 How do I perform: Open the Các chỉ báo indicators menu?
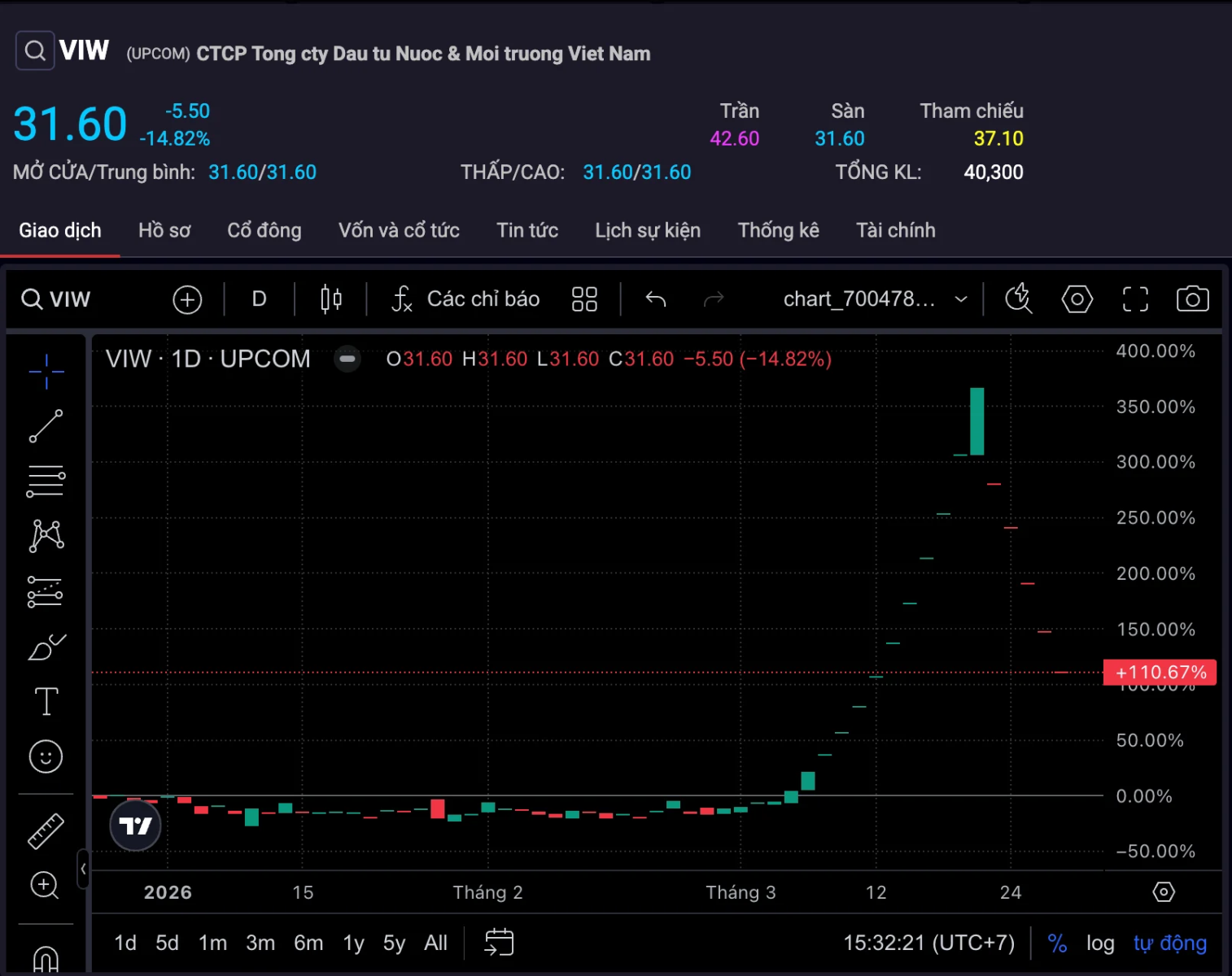465,299
